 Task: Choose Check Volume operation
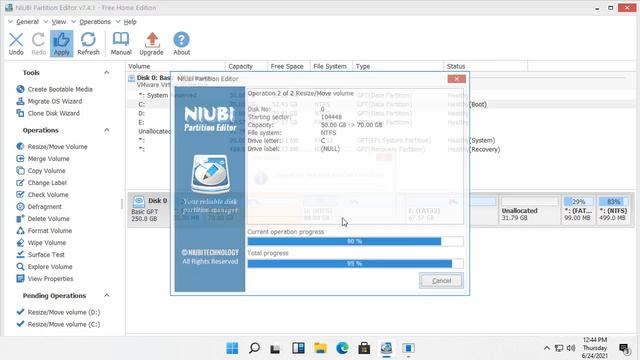(x=42, y=195)
